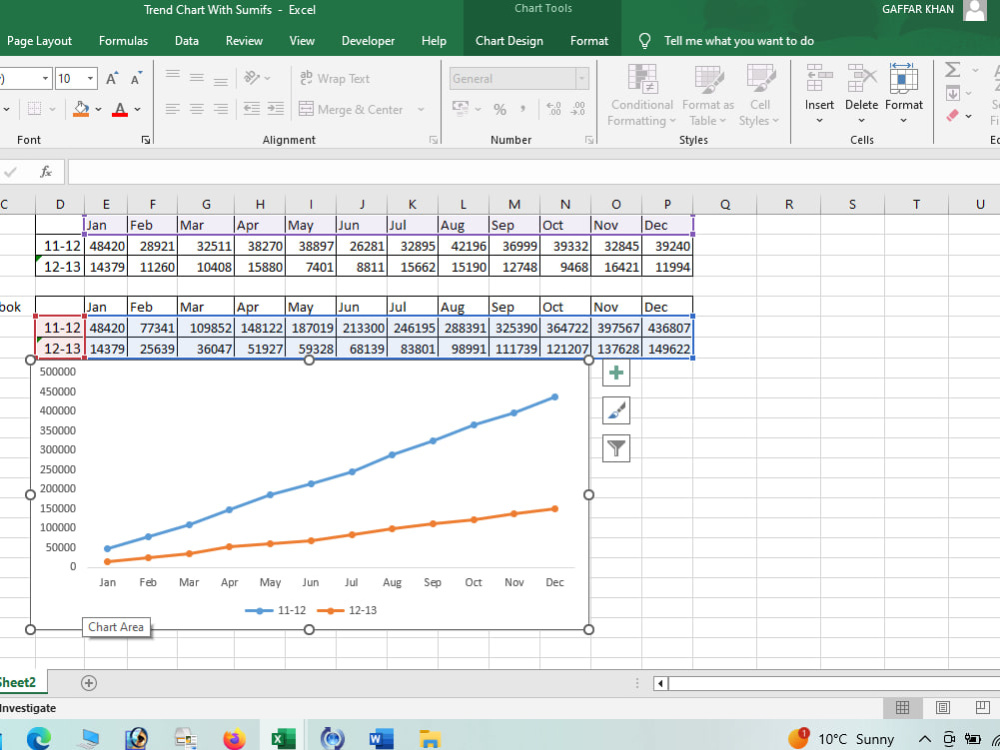Viewport: 1000px width, 750px height.
Task: Increase indent of the cell
Action: tap(276, 109)
